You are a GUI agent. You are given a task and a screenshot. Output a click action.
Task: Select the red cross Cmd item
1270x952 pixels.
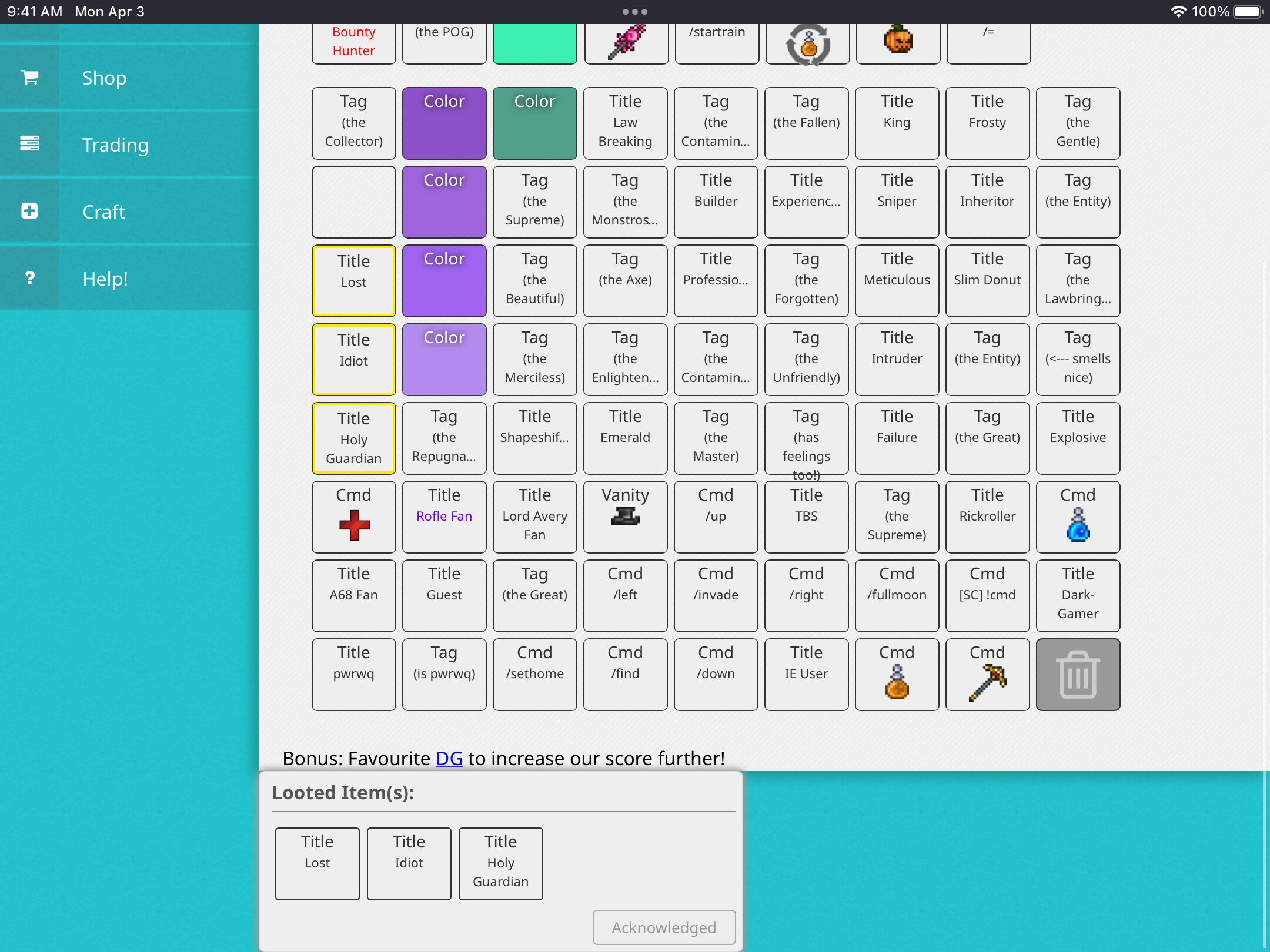click(354, 517)
